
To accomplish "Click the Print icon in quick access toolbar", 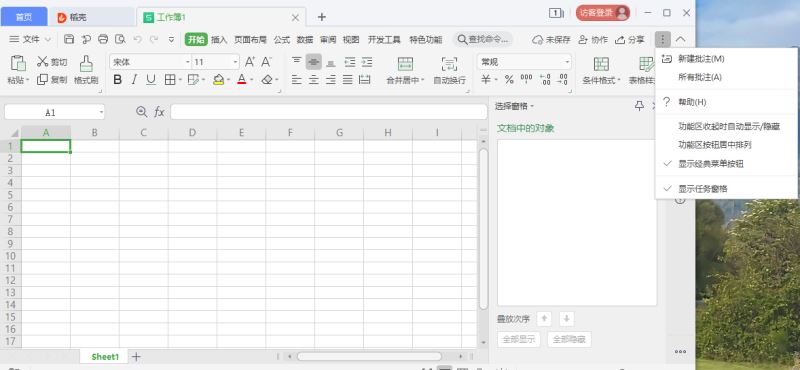I will tap(103, 39).
